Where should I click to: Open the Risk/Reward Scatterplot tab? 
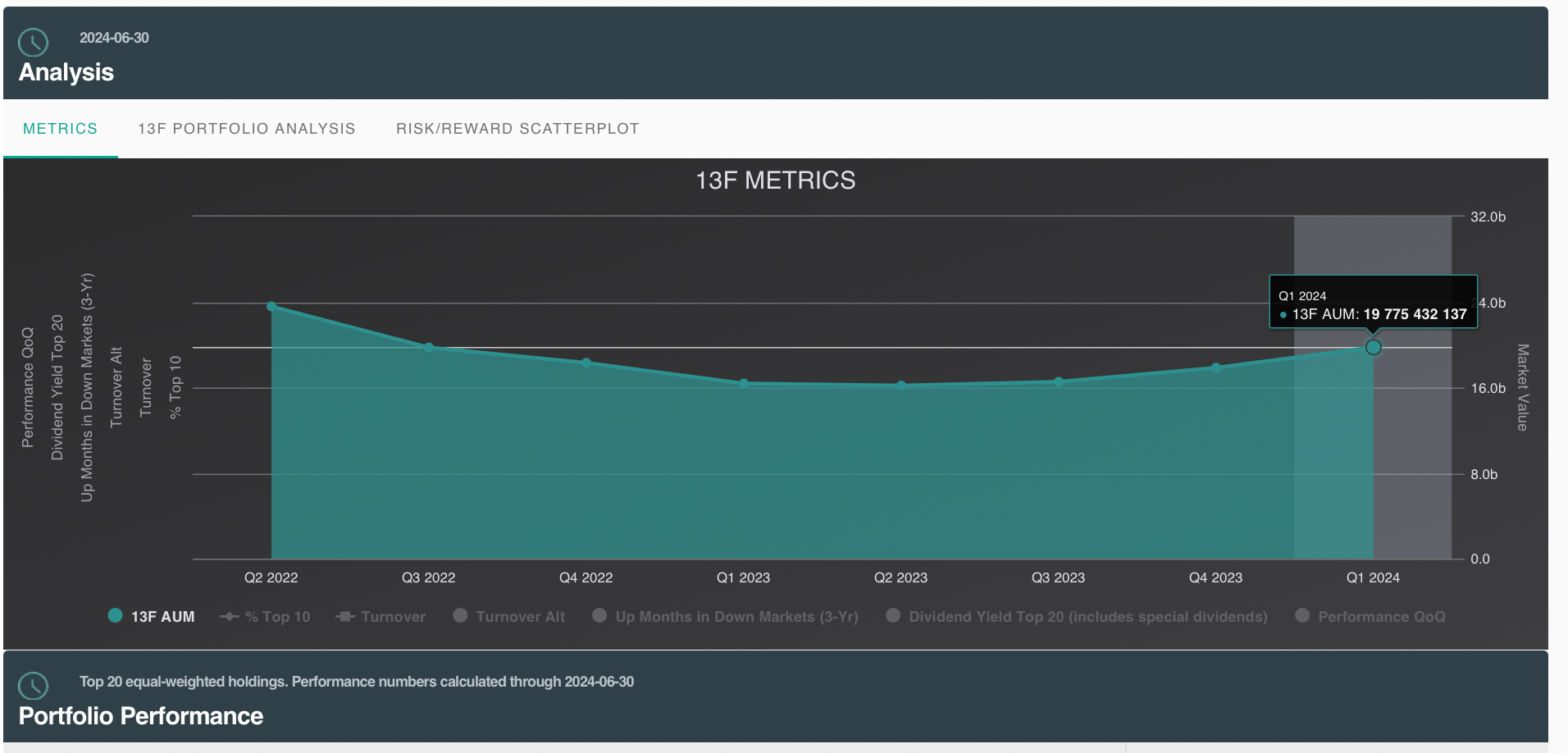517,129
